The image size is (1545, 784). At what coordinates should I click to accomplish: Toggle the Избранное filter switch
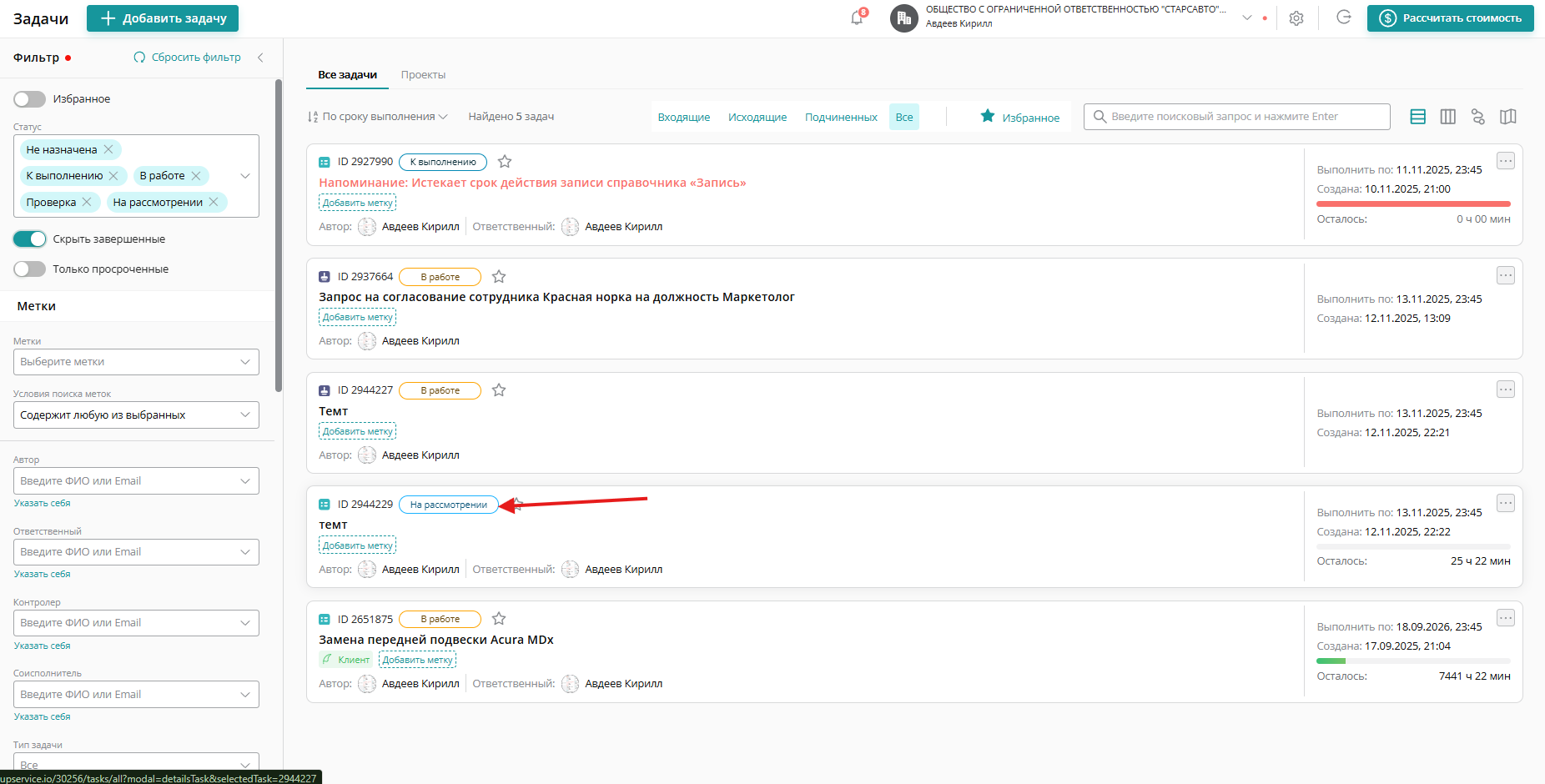(x=29, y=99)
